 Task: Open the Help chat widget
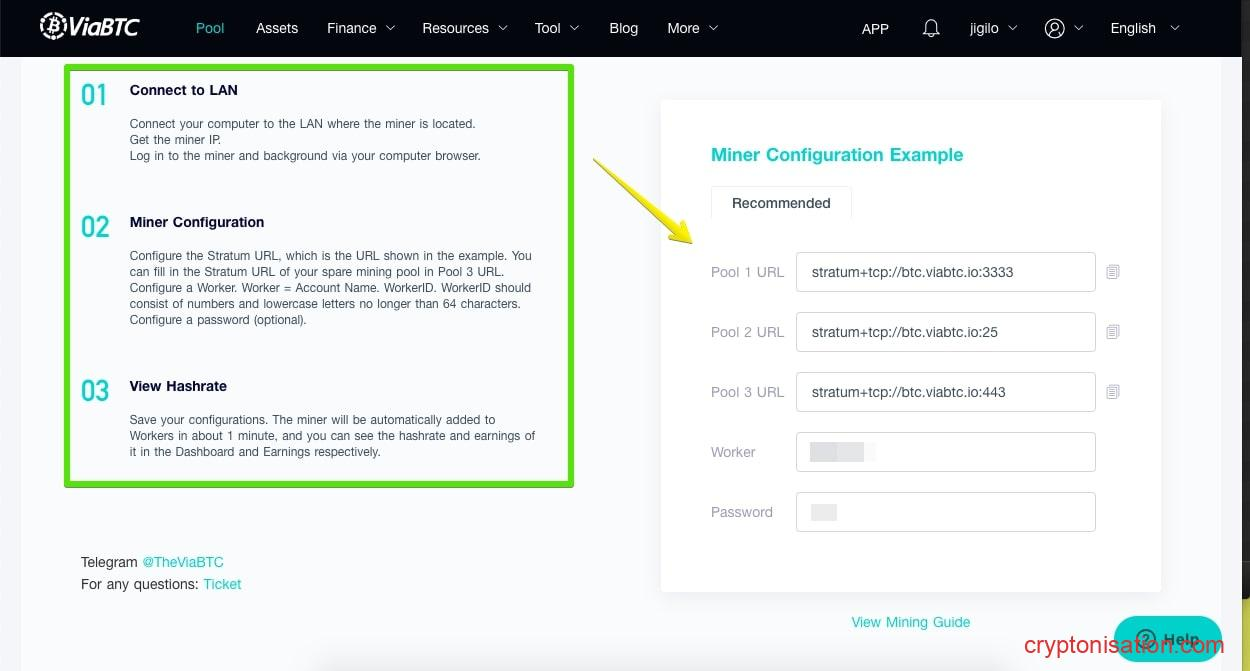click(x=1167, y=639)
